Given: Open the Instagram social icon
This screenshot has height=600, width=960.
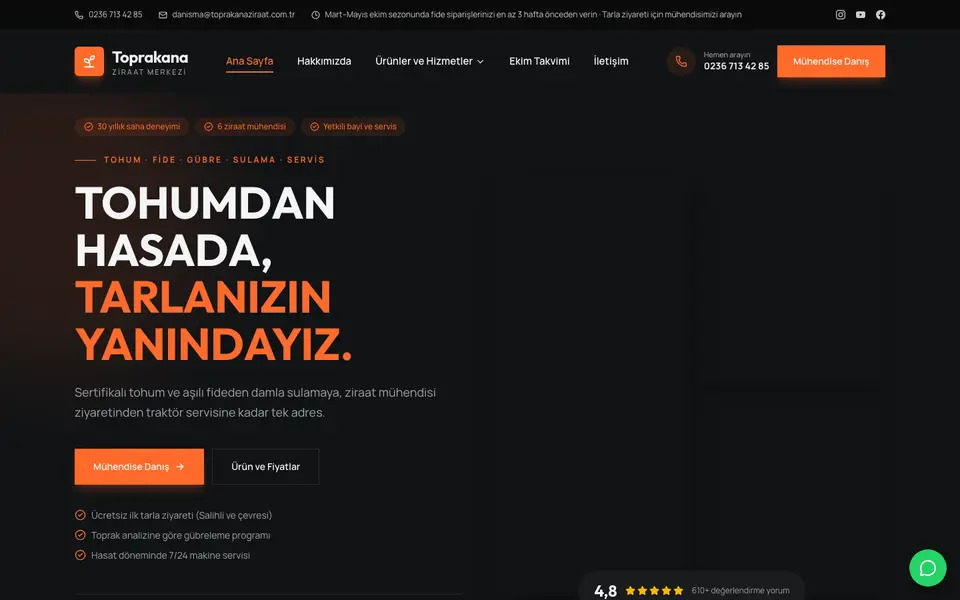Looking at the screenshot, I should coord(841,15).
